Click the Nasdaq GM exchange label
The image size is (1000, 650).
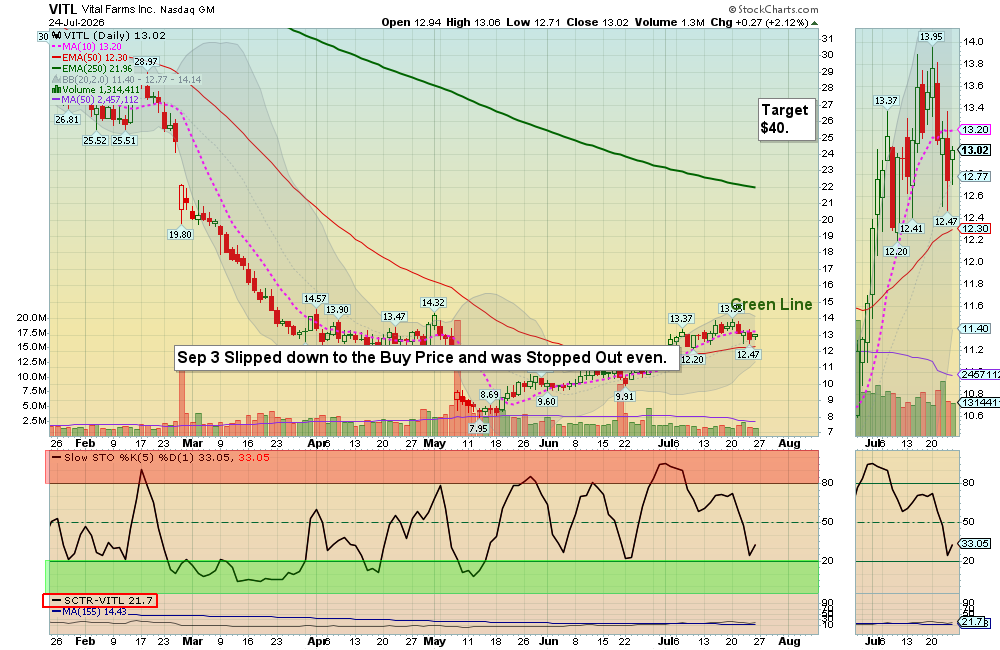point(188,10)
